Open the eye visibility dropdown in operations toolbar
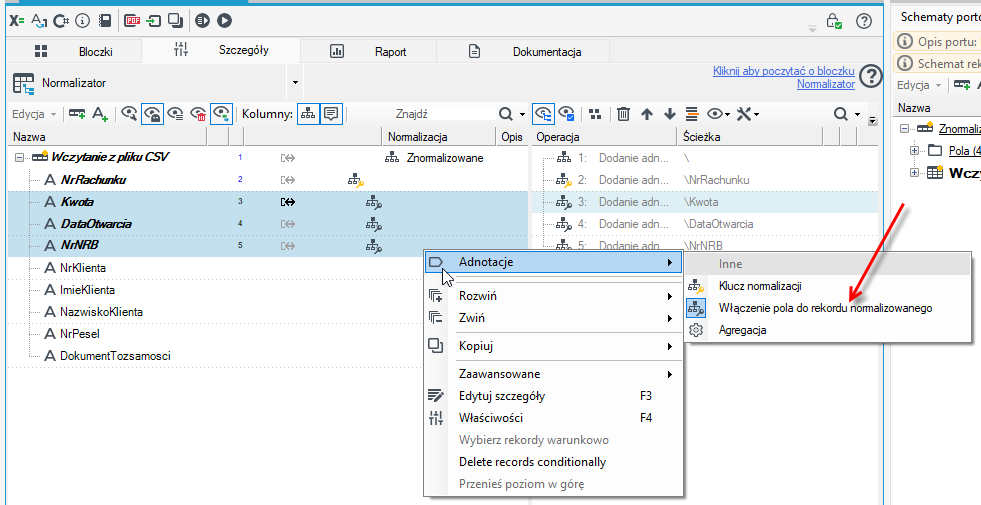This screenshot has height=505, width=981. 719,114
